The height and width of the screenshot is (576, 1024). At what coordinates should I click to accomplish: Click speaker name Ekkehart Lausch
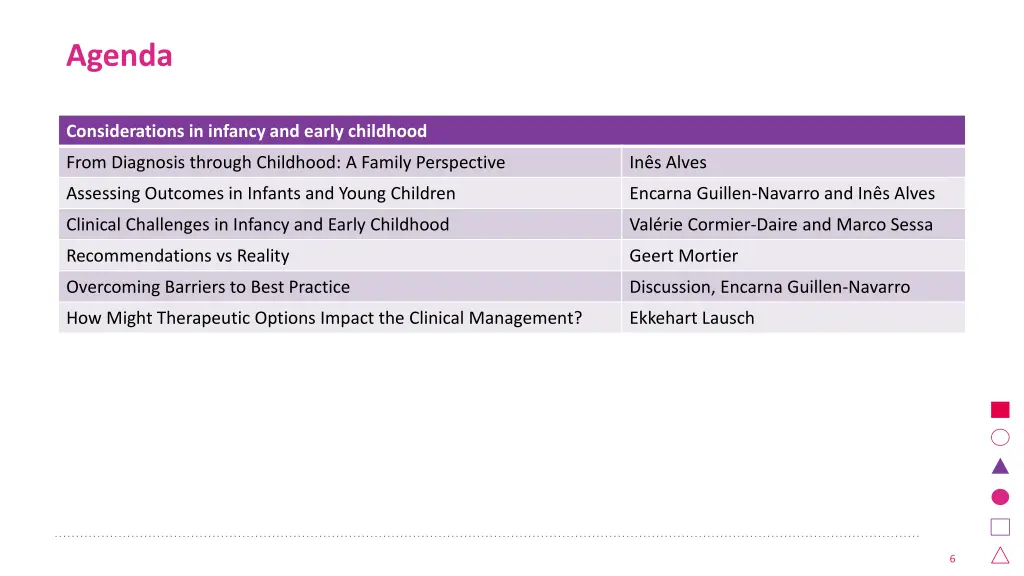pyautogui.click(x=692, y=318)
